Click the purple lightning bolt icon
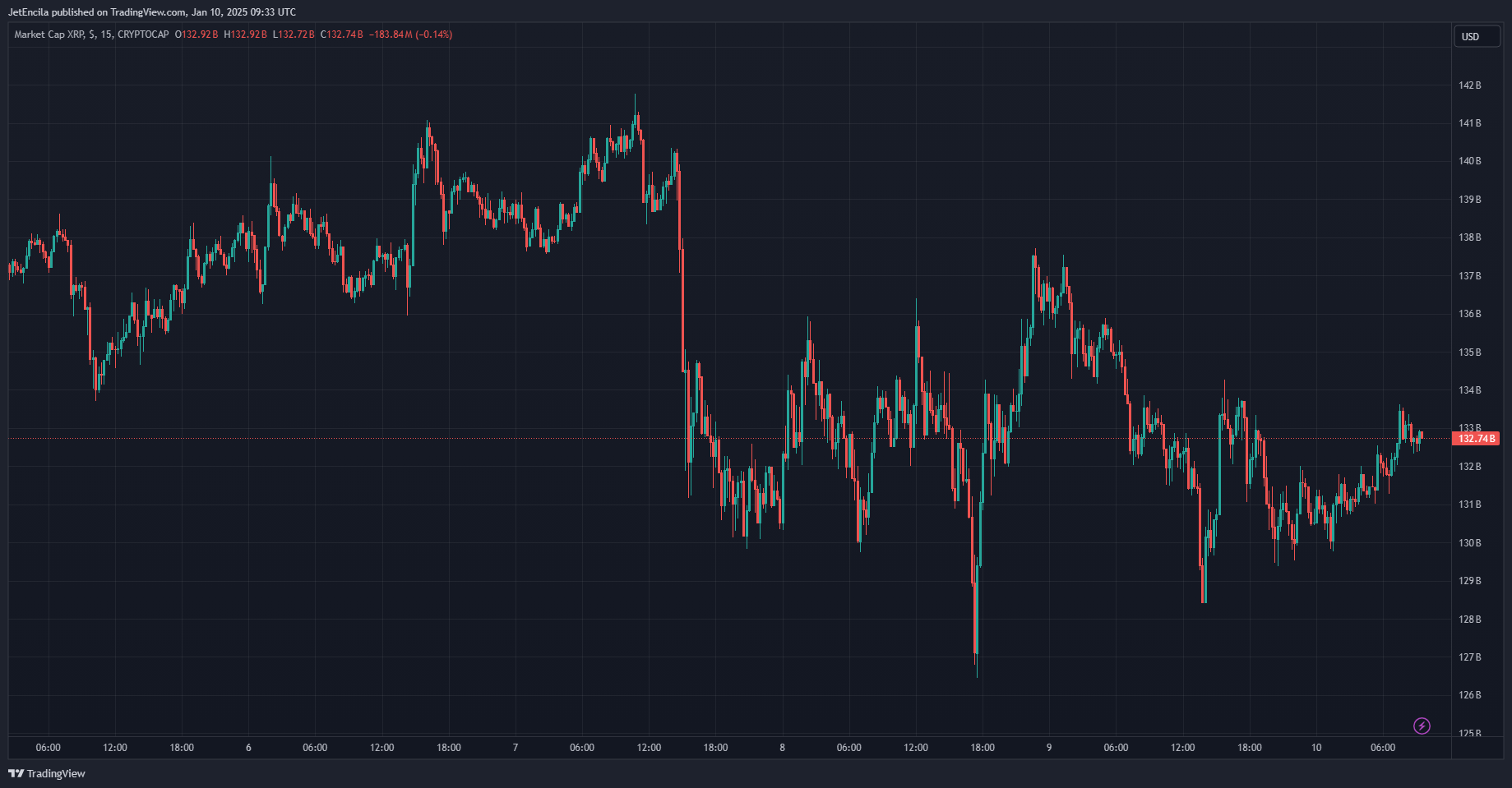Image resolution: width=1512 pixels, height=788 pixels. [x=1422, y=726]
